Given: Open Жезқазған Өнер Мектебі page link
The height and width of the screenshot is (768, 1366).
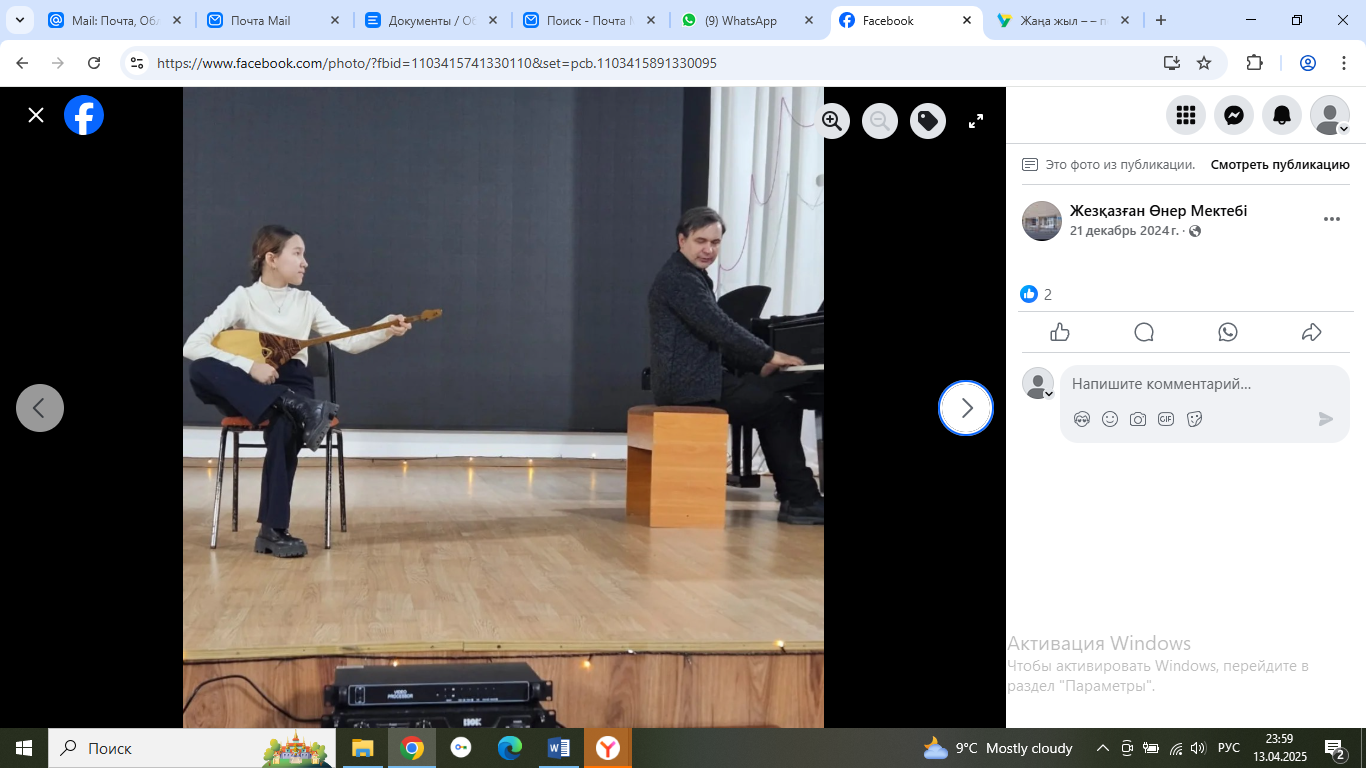Looking at the screenshot, I should (1158, 211).
